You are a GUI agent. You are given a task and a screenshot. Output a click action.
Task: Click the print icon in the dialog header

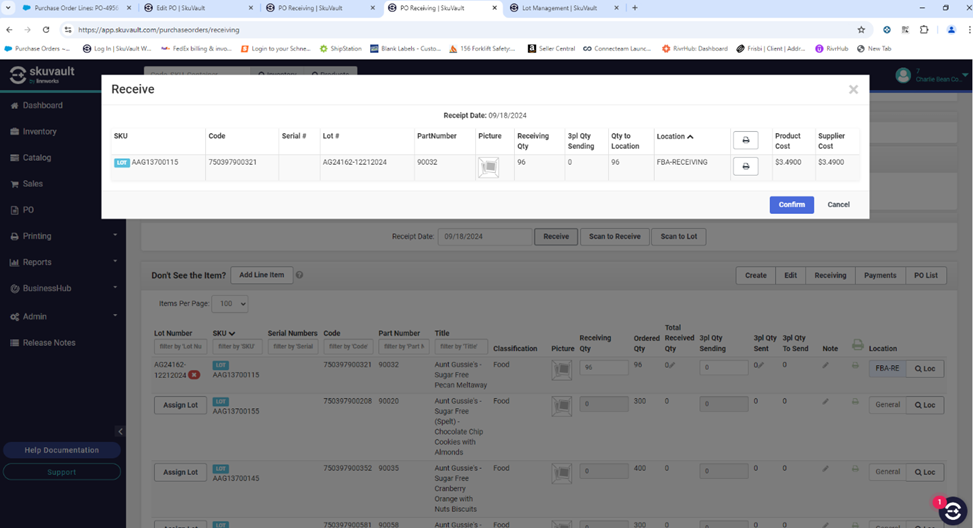pos(745,140)
